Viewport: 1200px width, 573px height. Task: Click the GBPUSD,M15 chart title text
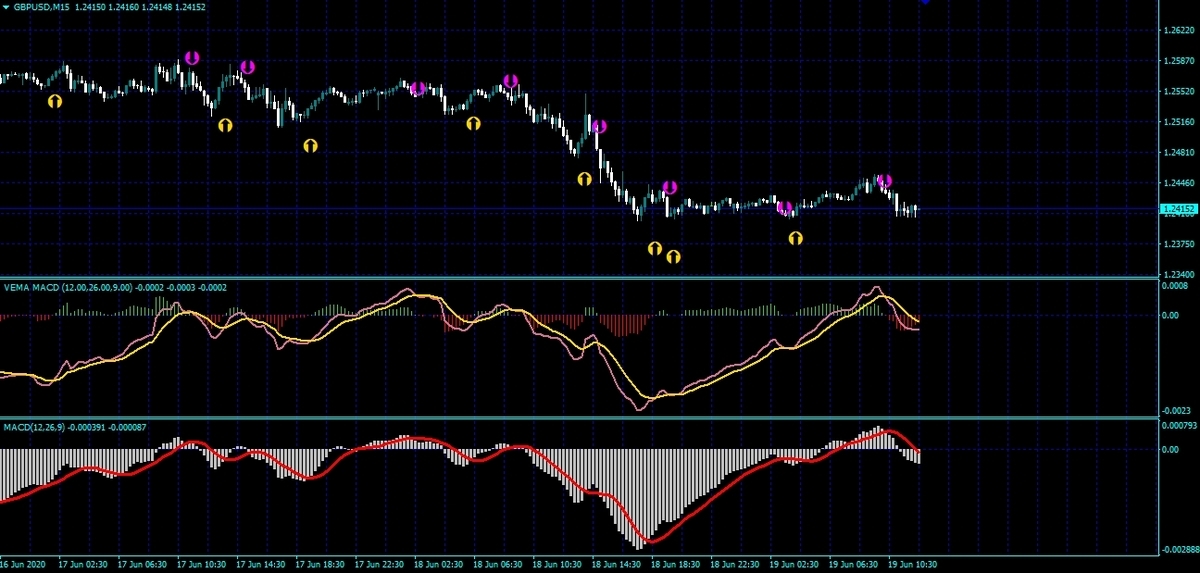coord(43,6)
